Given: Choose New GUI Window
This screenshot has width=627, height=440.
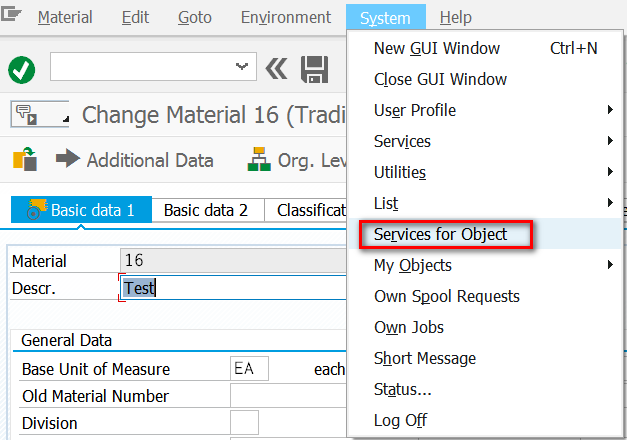Looking at the screenshot, I should 485,48.
